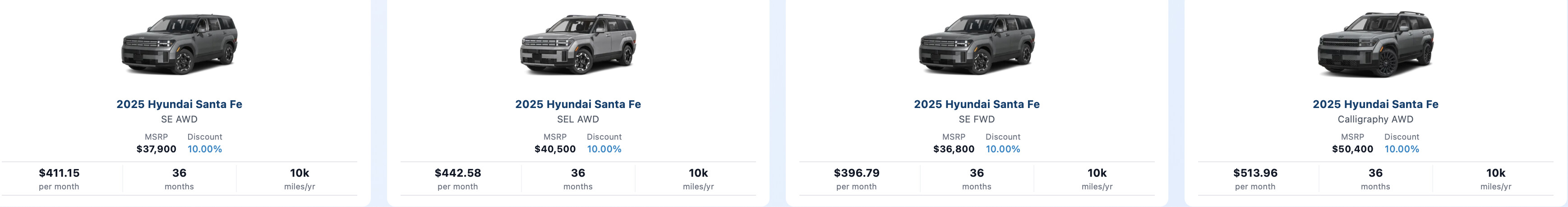
Task: Click 36 months term on SE AWD card
Action: click(x=179, y=179)
